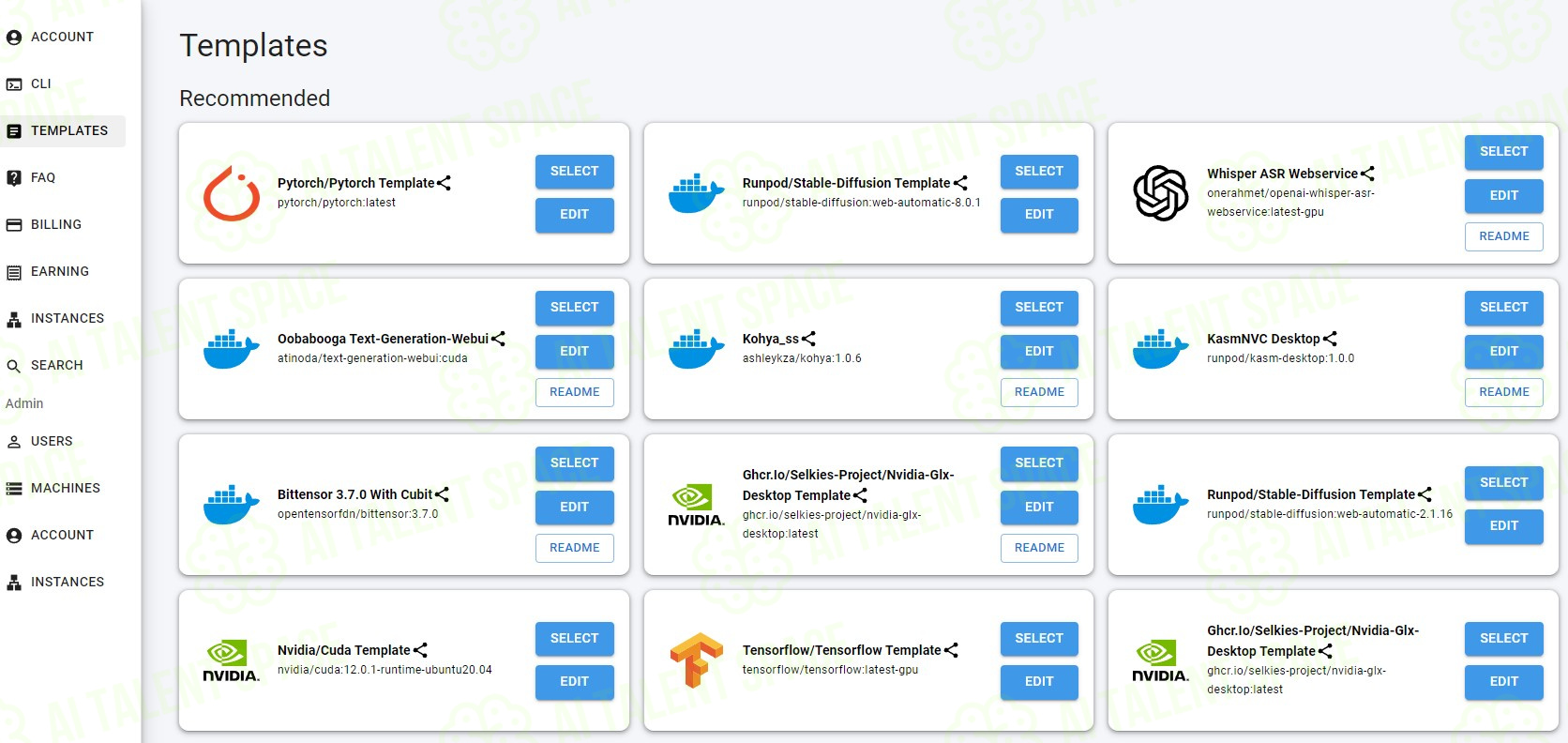
Task: Share the KasmNVC Desktop template
Action: coord(1330,339)
